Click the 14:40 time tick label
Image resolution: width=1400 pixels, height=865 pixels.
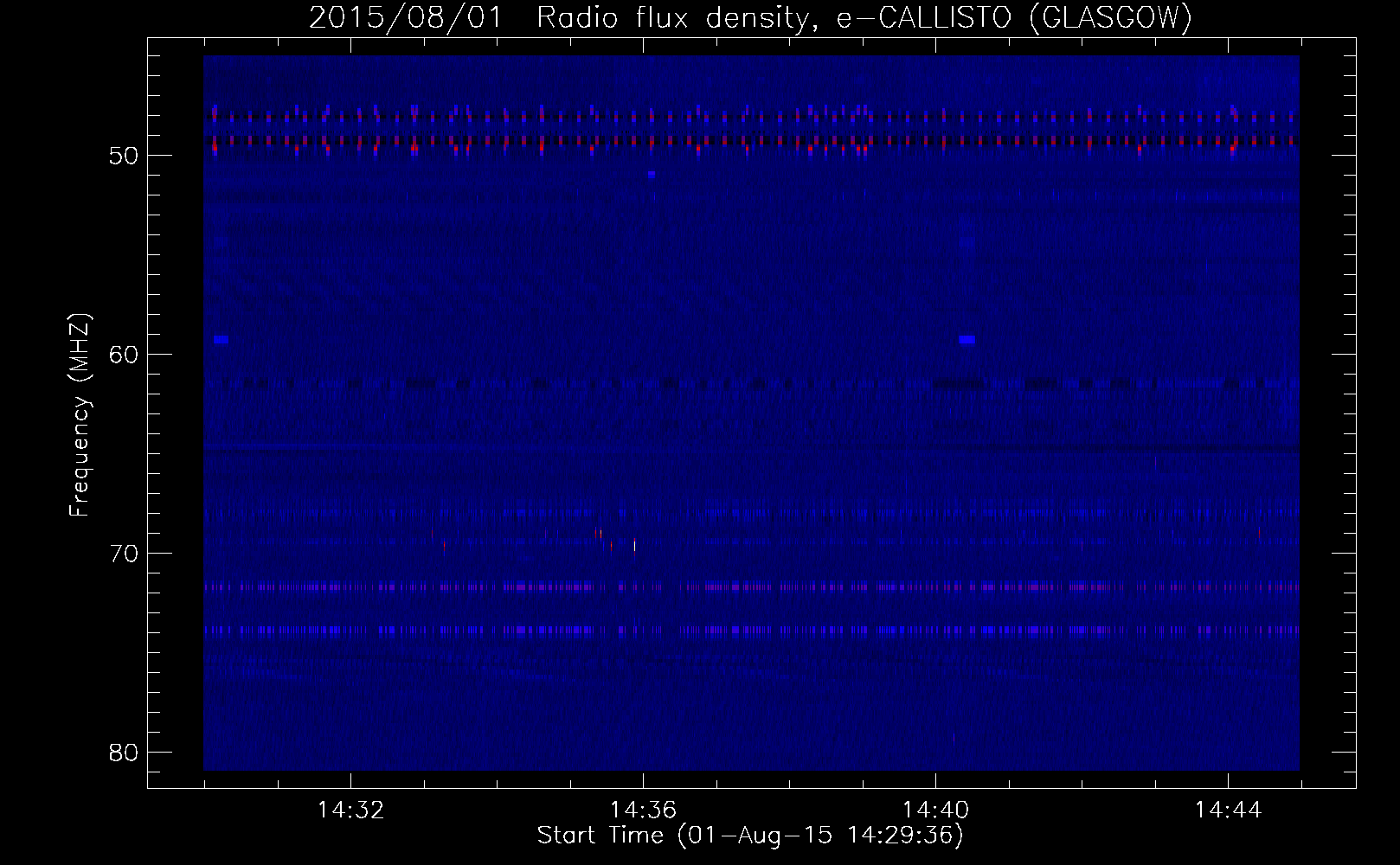point(935,810)
